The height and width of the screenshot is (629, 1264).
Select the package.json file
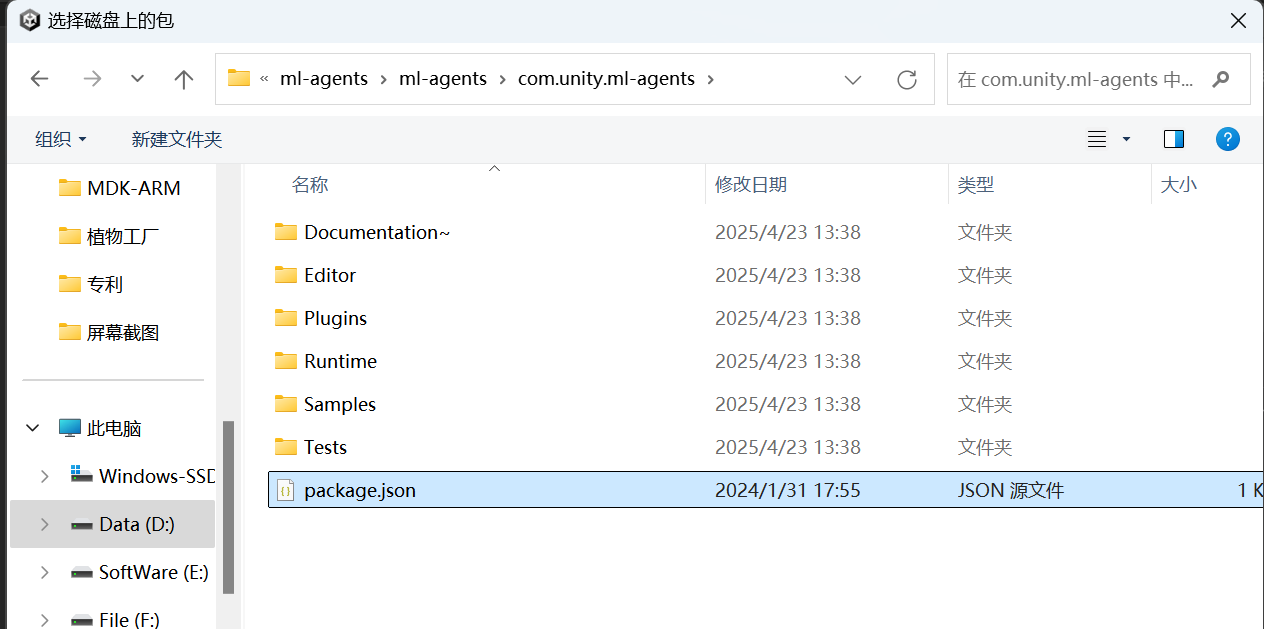coord(765,490)
